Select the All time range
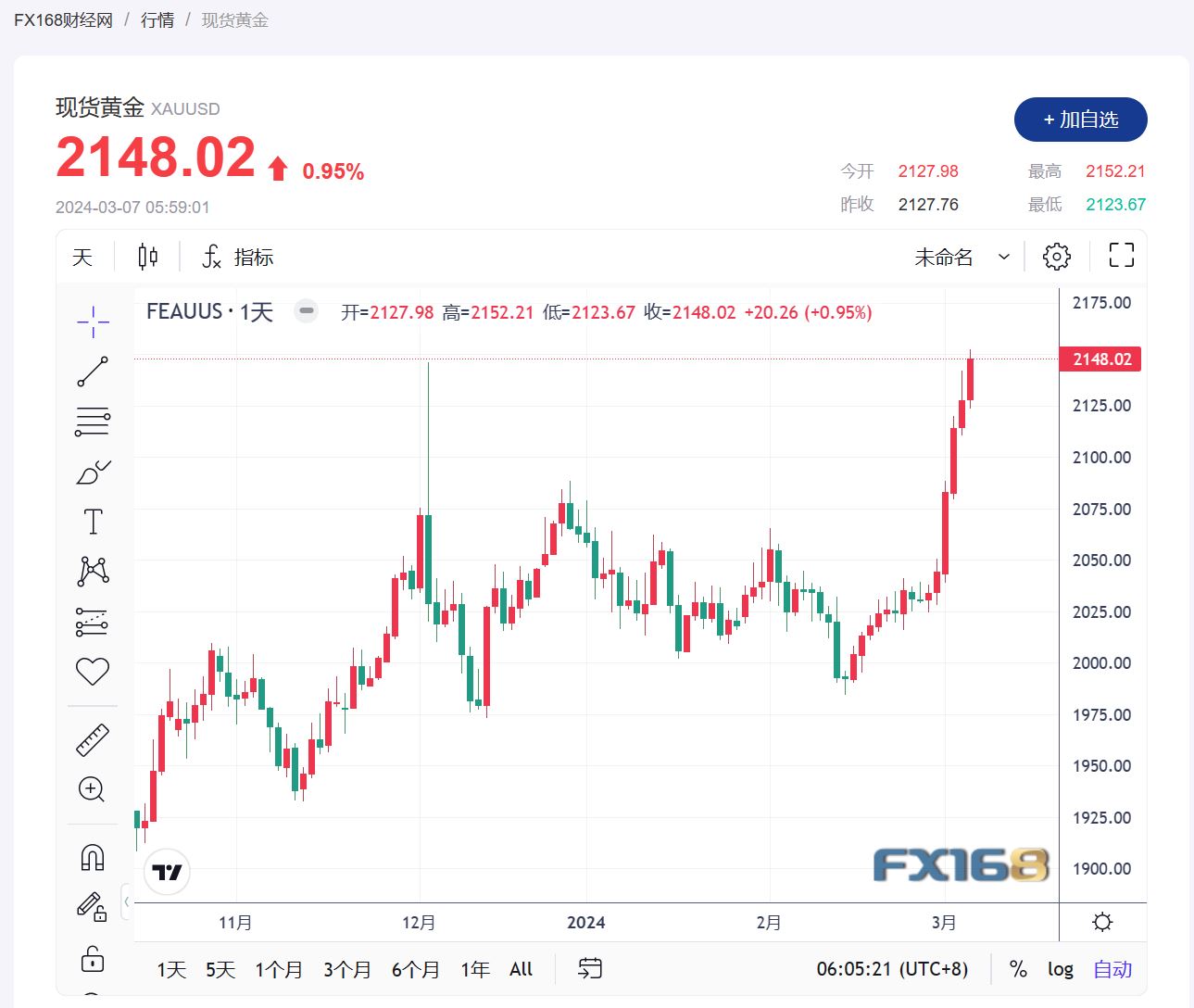This screenshot has height=1008, width=1194. click(522, 969)
